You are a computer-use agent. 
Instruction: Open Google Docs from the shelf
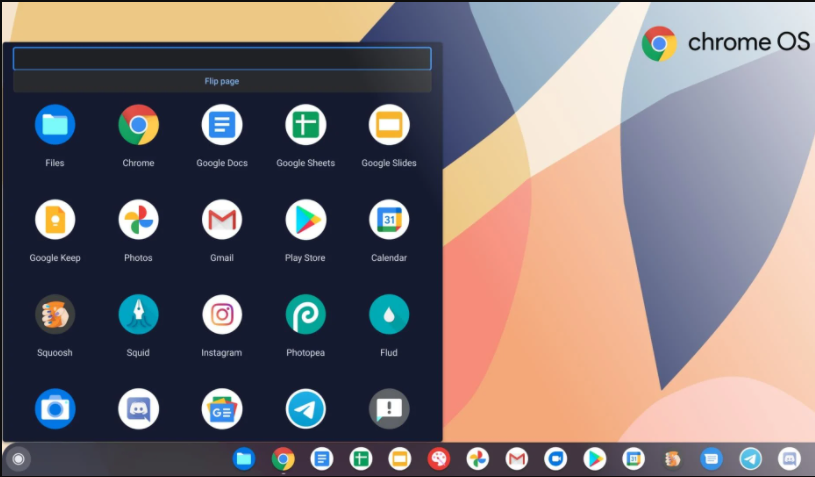pos(322,459)
